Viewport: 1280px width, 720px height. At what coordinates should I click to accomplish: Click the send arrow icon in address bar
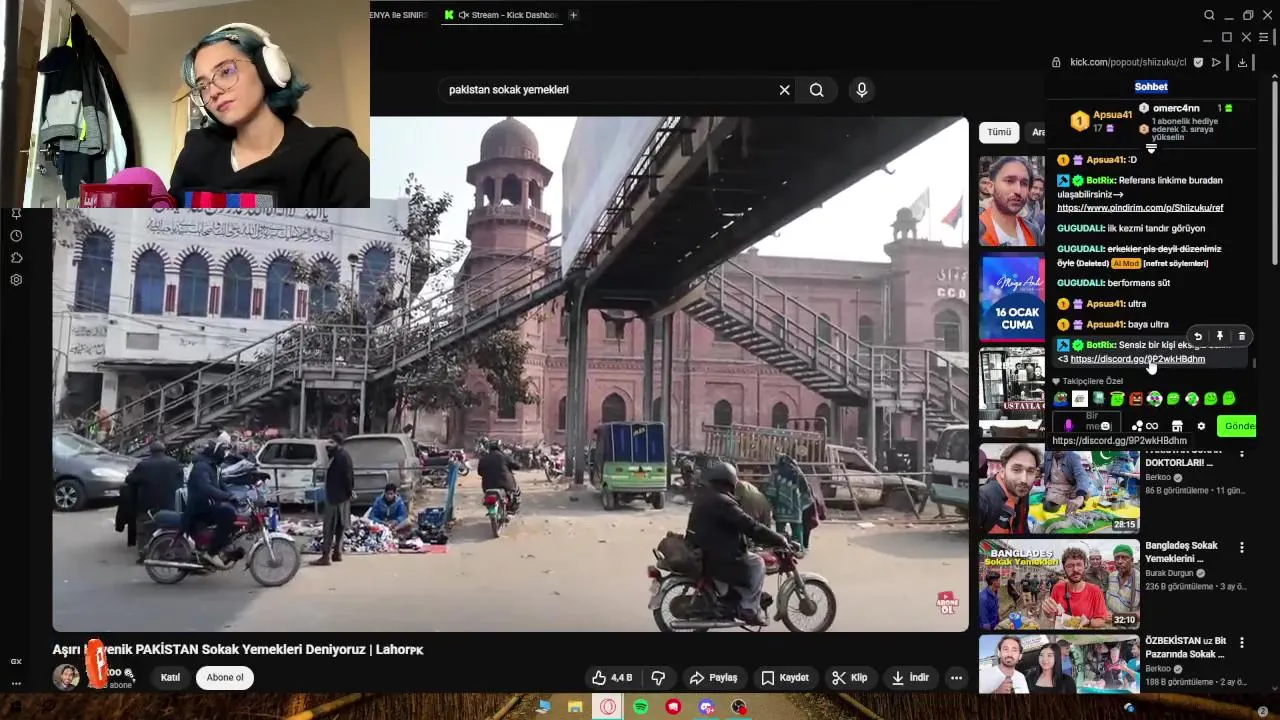[1216, 62]
